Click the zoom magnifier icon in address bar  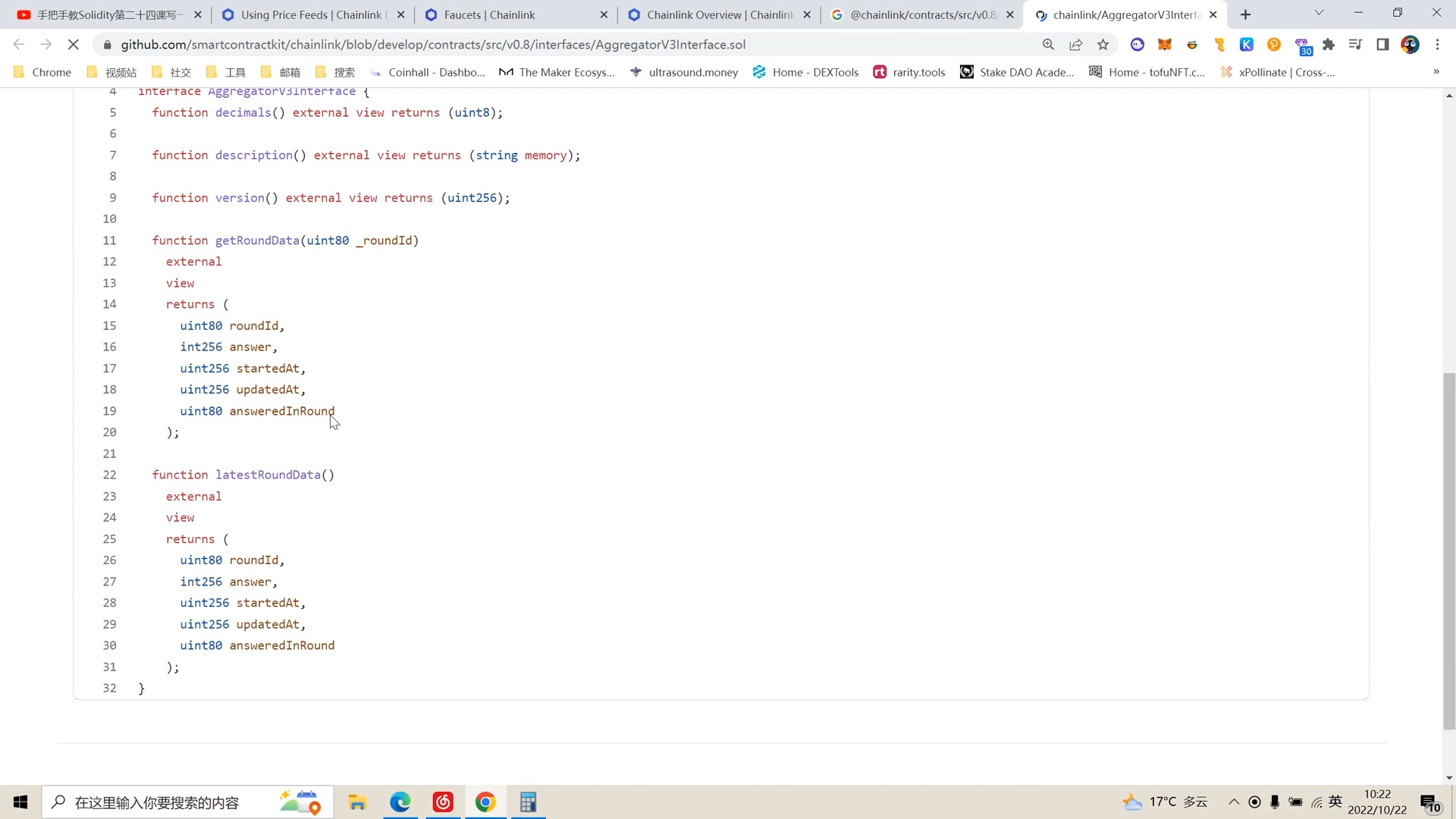[x=1048, y=45]
